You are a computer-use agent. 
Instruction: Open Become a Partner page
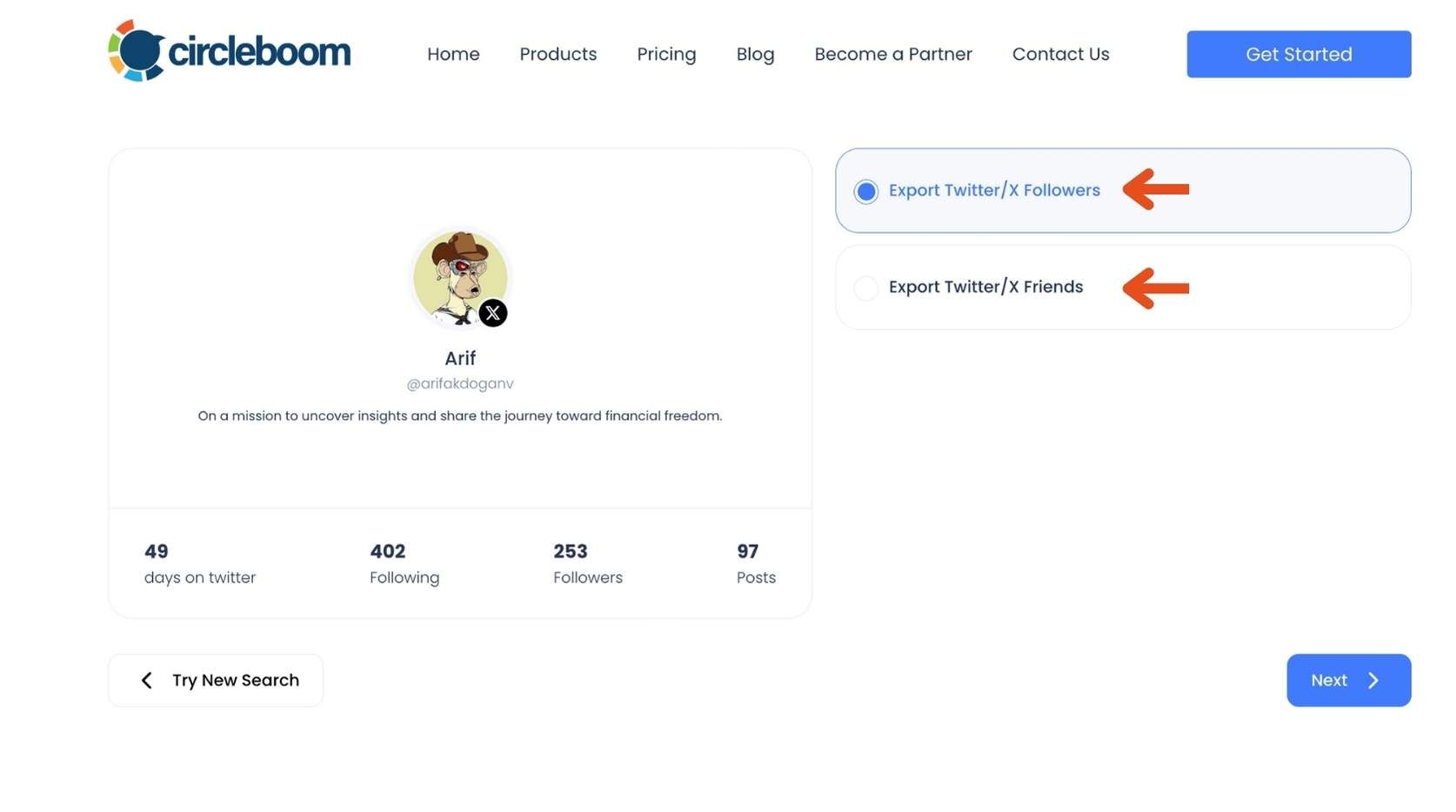893,54
